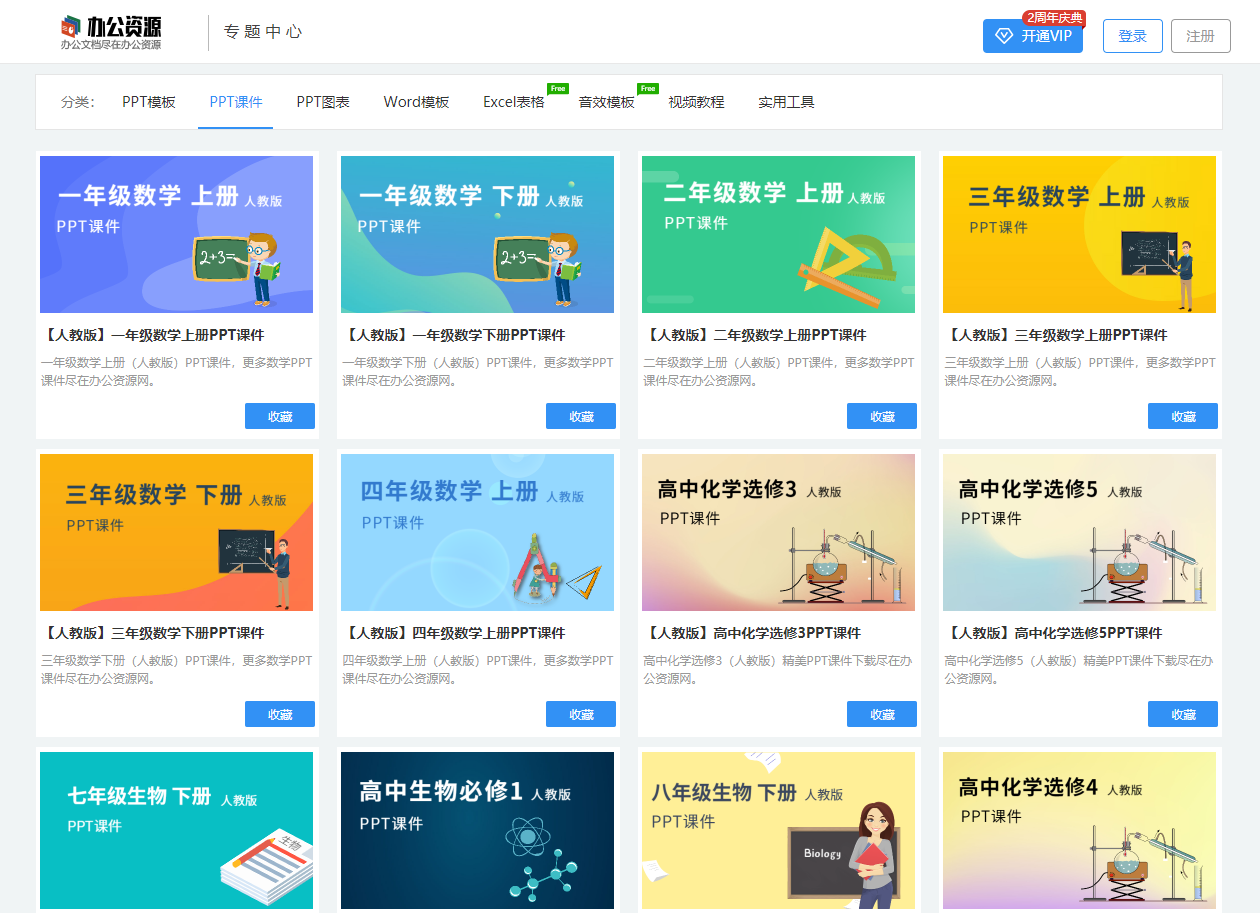Click the Free badge on 音效模板
This screenshot has width=1260, height=913.
point(648,88)
